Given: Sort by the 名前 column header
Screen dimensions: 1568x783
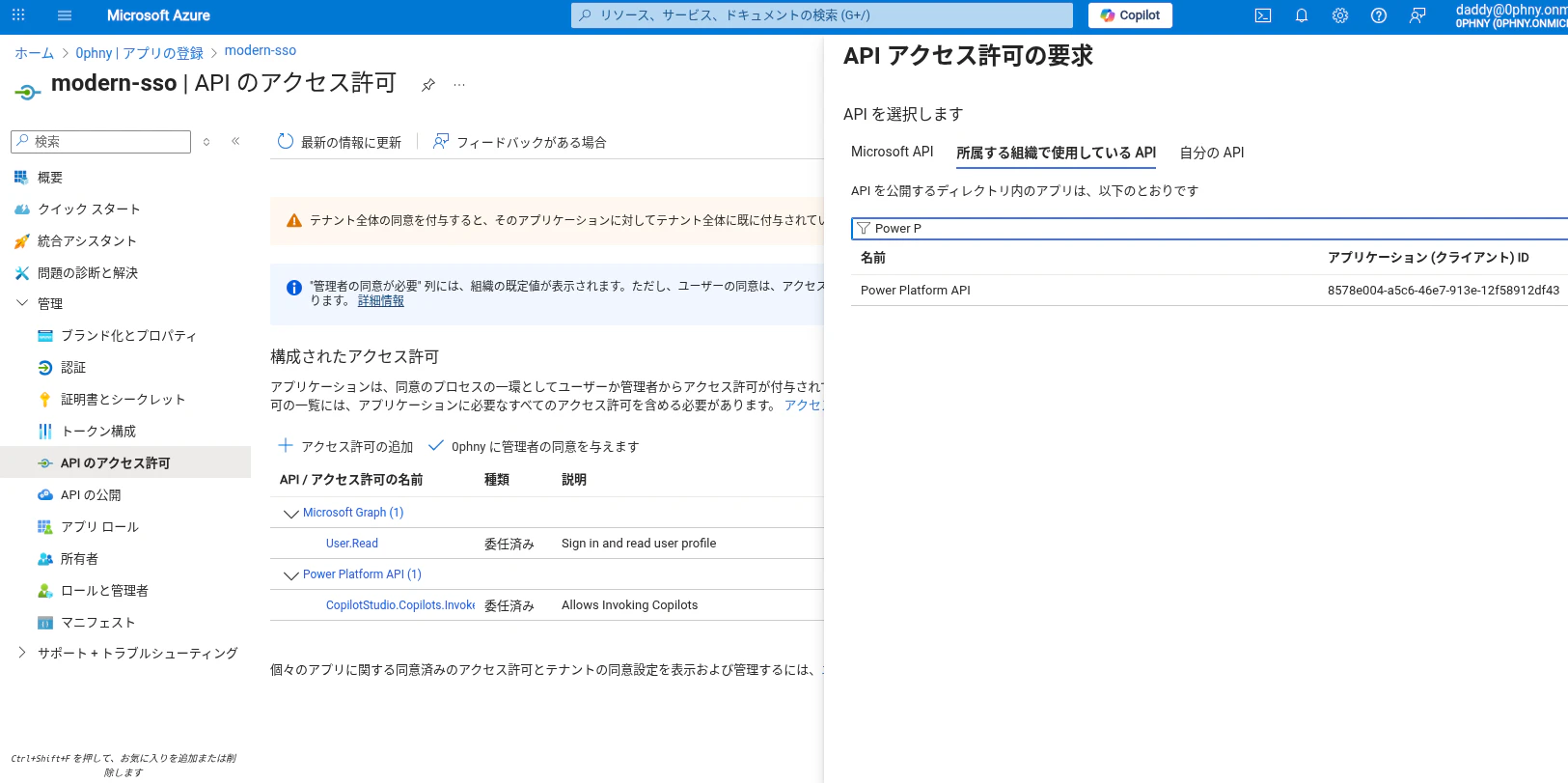Looking at the screenshot, I should click(x=873, y=258).
